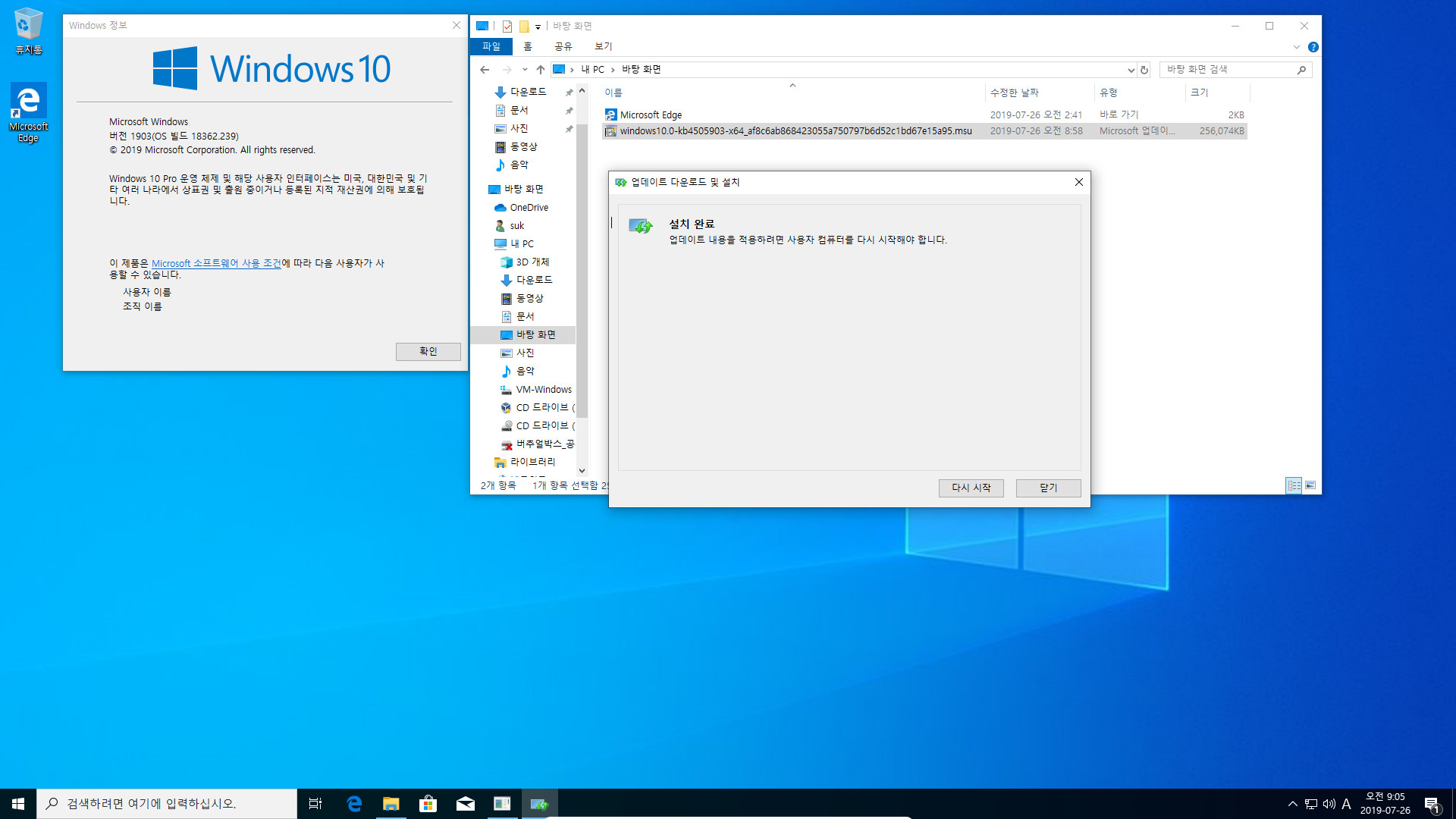The image size is (1456, 819).
Task: Close the Windows 정보 window with X
Action: pyautogui.click(x=457, y=25)
